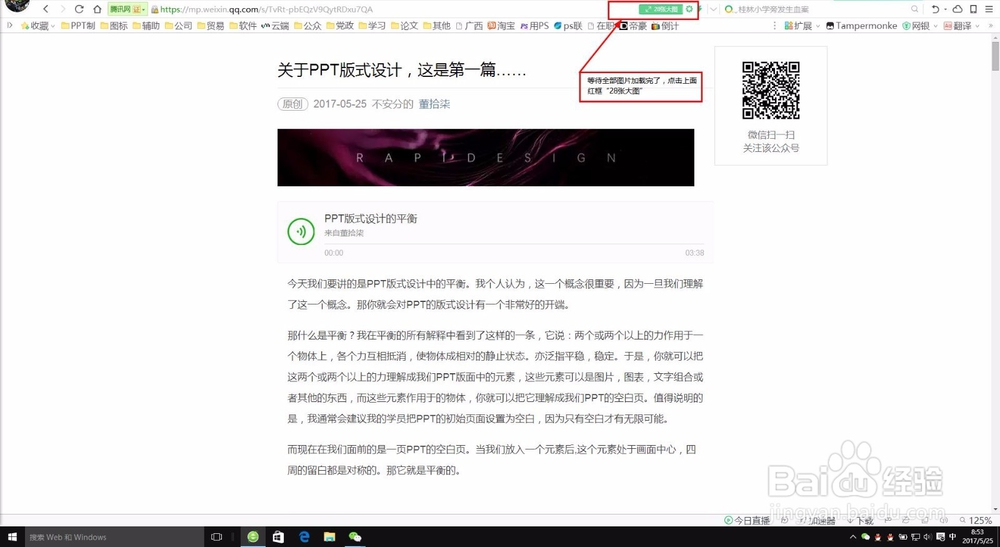Open the 其他 bookmark folder
This screenshot has height=547, width=1000.
(x=437, y=26)
